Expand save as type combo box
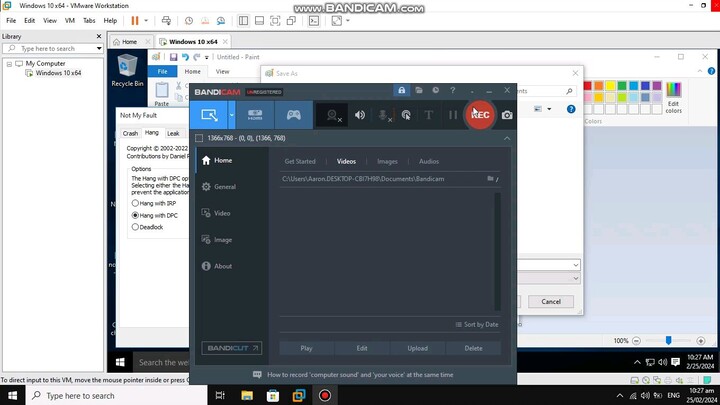720x405 pixels. tap(575, 278)
